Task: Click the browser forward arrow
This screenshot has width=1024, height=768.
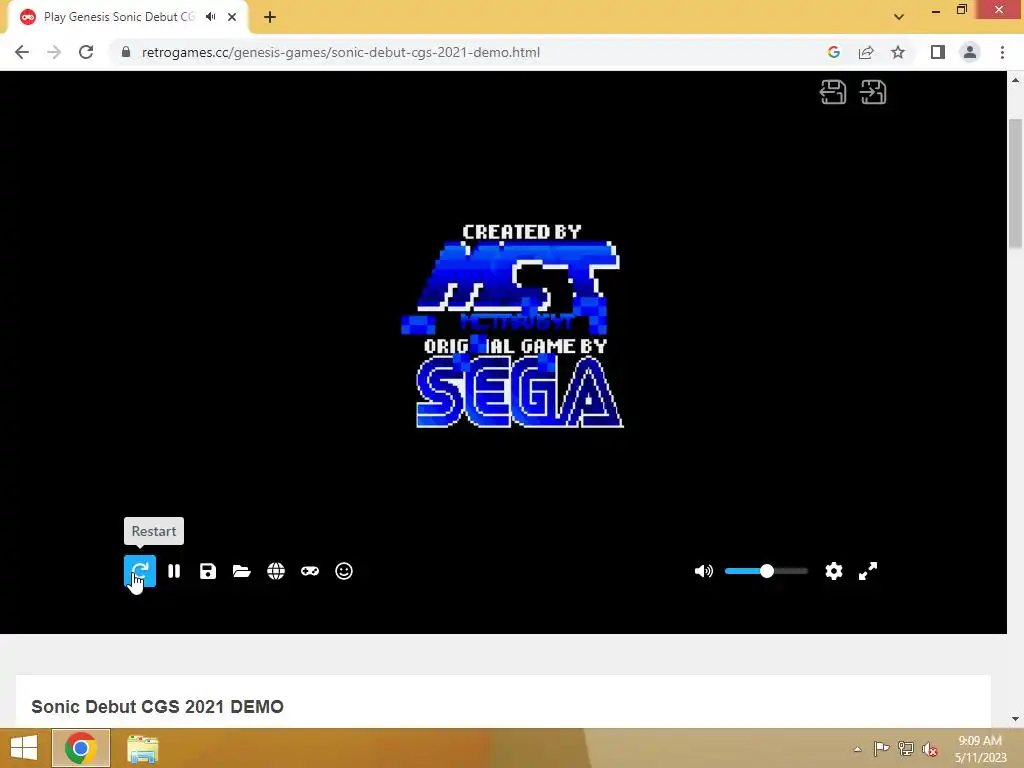Action: 54,52
